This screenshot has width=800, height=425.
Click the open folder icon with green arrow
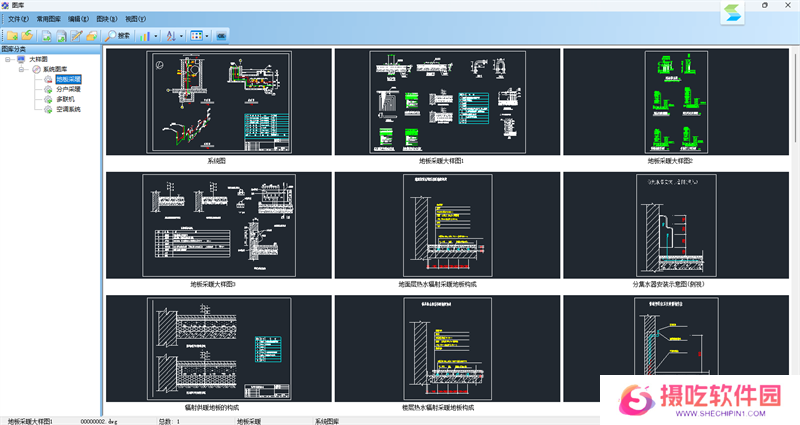click(27, 36)
